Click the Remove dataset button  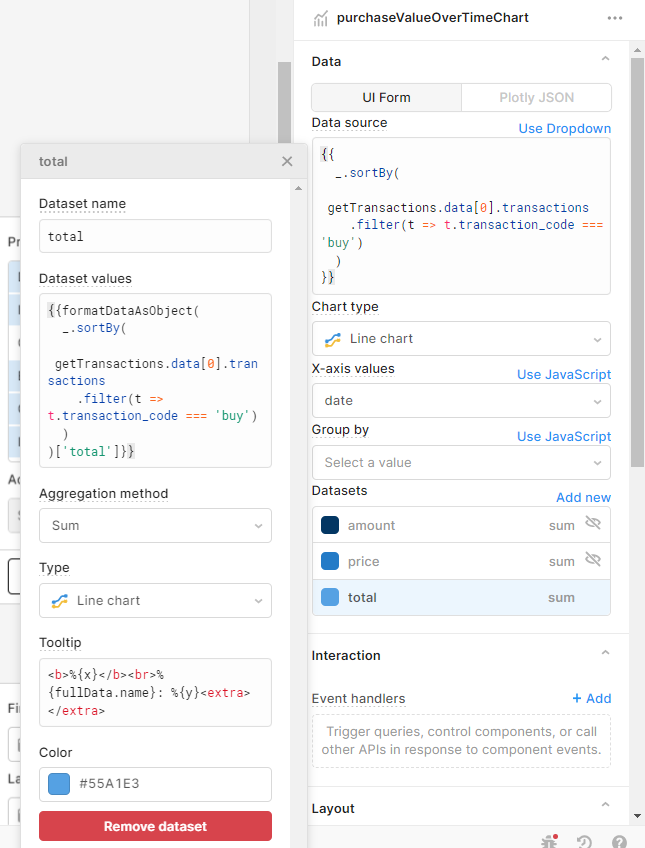155,826
